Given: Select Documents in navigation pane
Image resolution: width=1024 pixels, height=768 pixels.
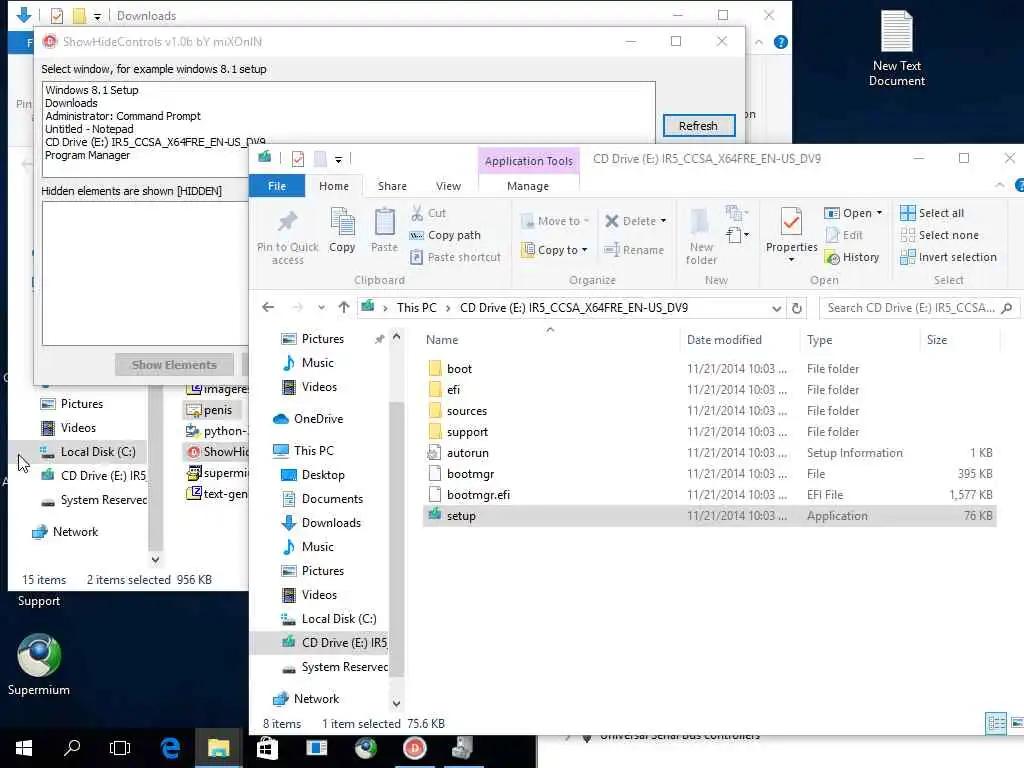Looking at the screenshot, I should tap(332, 499).
